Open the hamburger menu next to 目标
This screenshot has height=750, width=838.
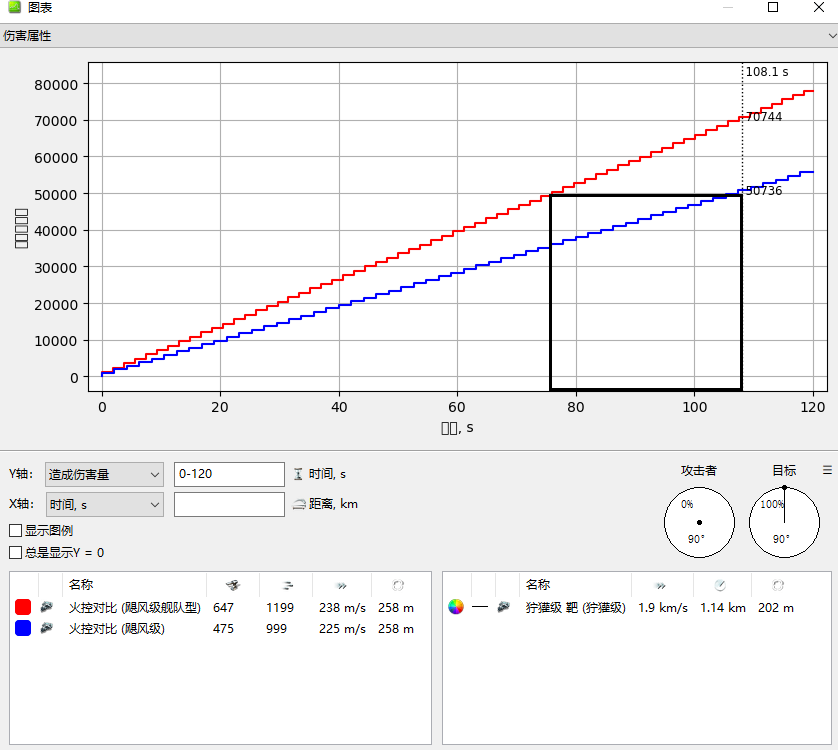[x=827, y=470]
